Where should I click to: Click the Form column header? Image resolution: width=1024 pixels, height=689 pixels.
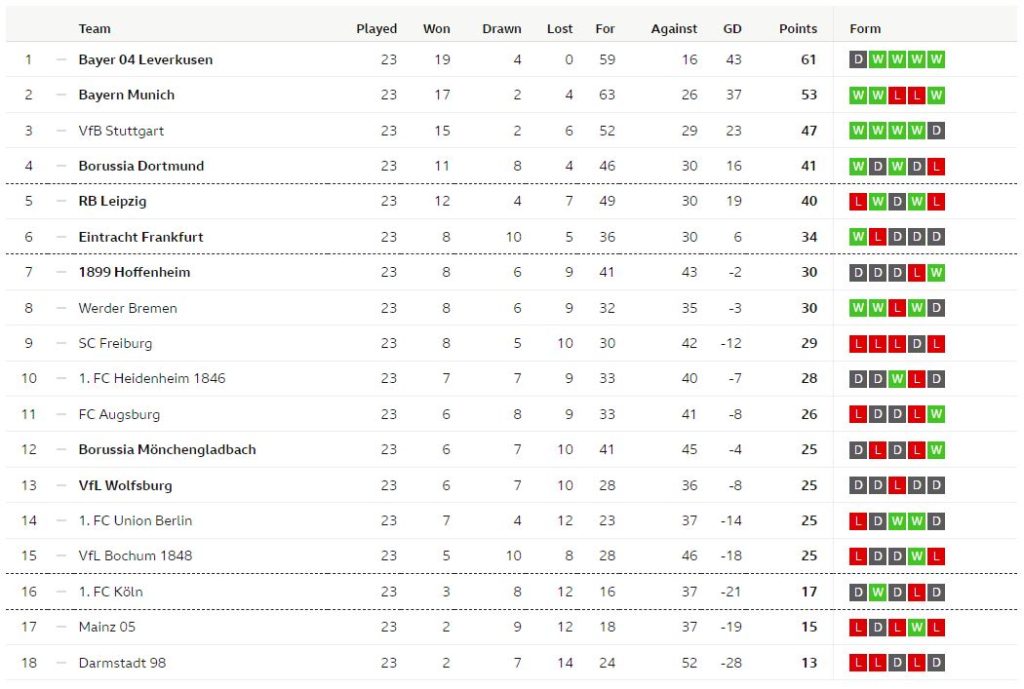coord(865,29)
